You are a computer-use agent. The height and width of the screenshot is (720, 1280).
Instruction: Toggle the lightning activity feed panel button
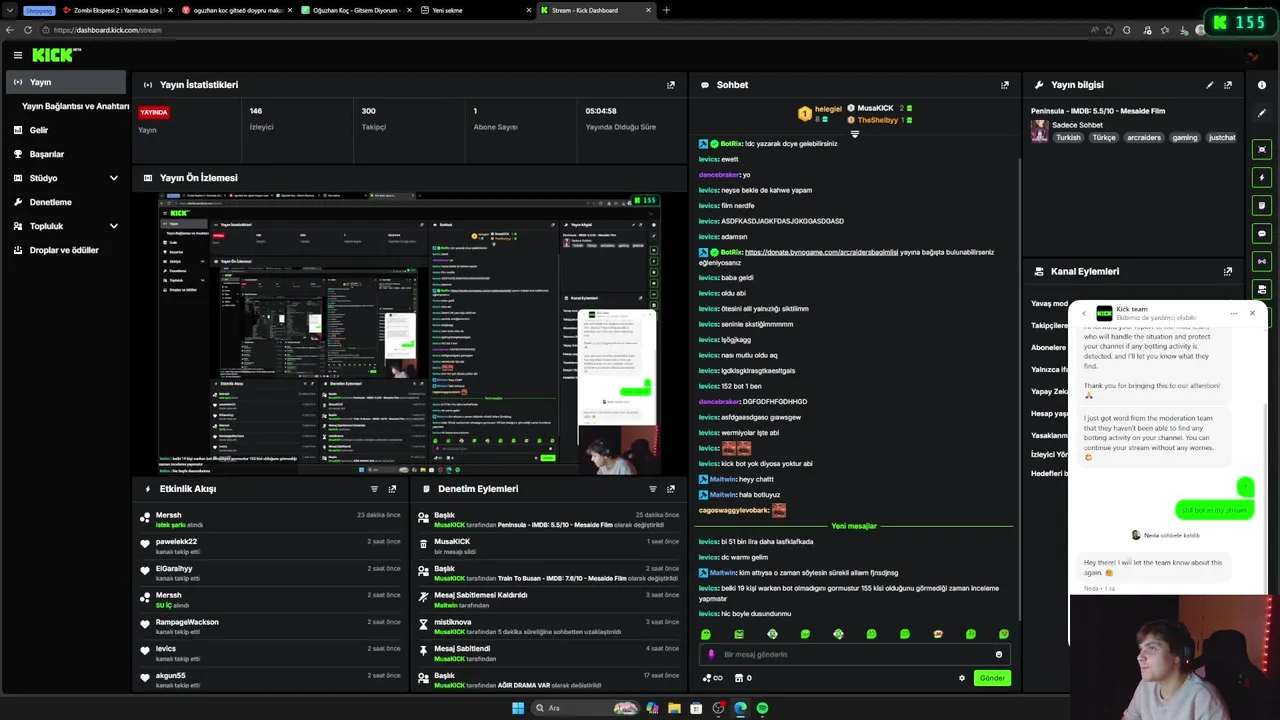pyautogui.click(x=1262, y=177)
